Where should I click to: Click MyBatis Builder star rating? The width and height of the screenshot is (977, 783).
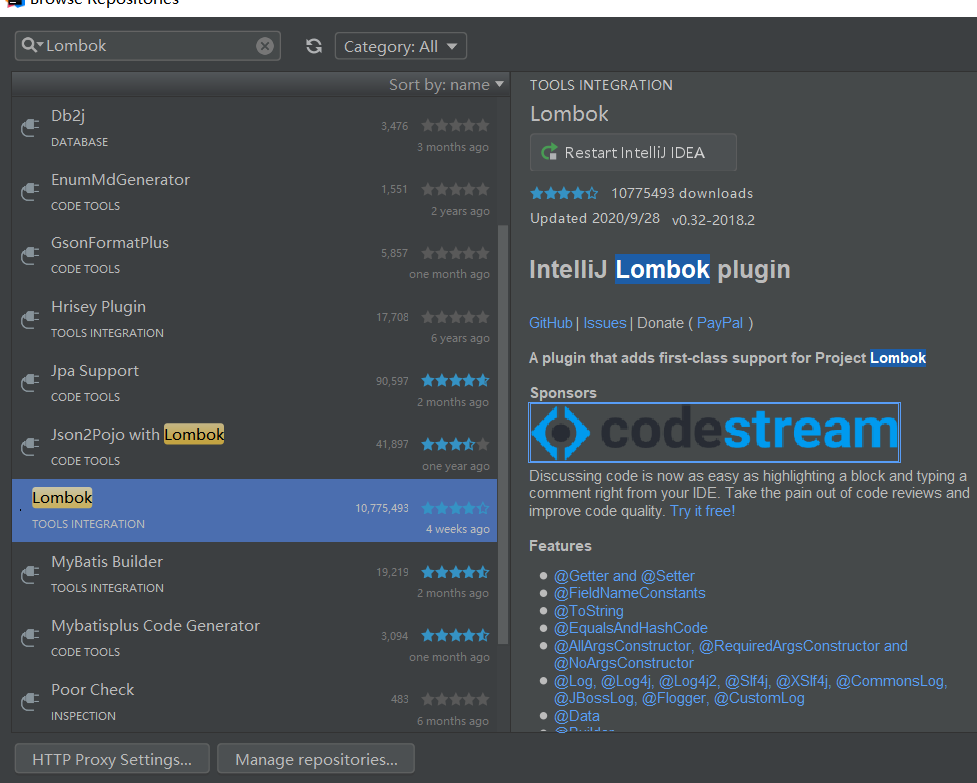(x=455, y=572)
